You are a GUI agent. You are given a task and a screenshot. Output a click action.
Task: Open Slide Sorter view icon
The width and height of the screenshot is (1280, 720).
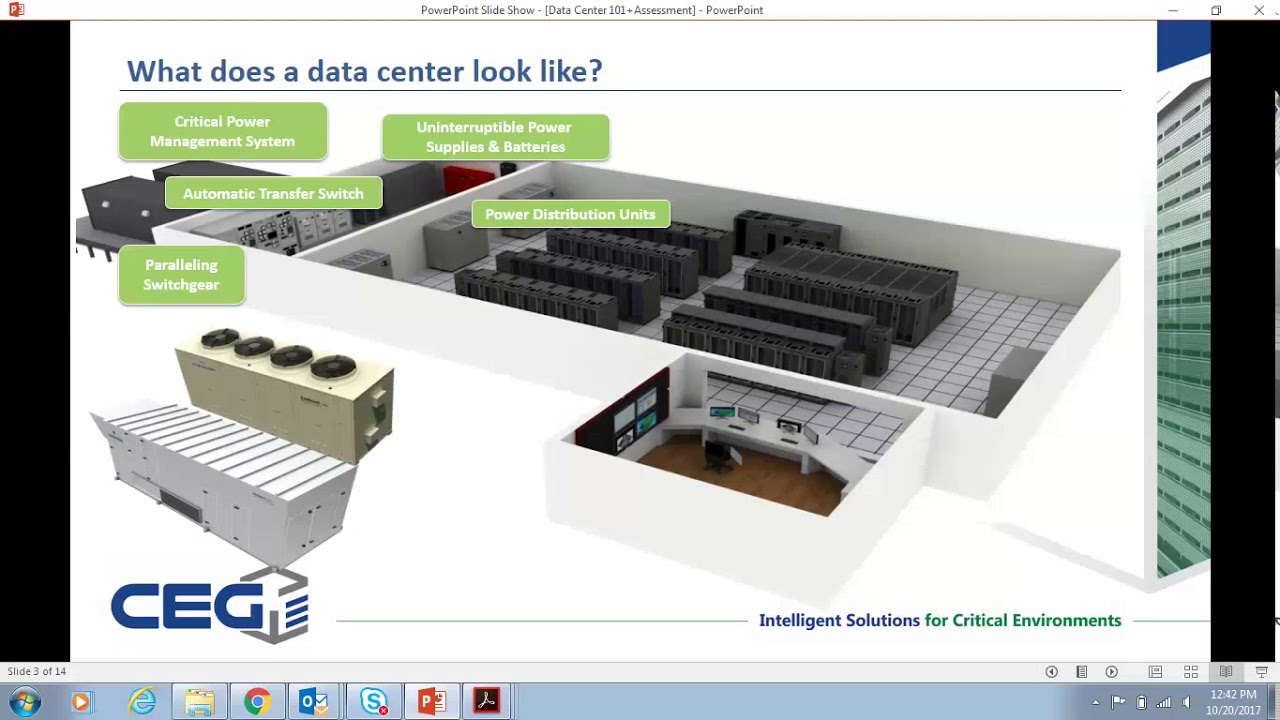coord(1191,672)
